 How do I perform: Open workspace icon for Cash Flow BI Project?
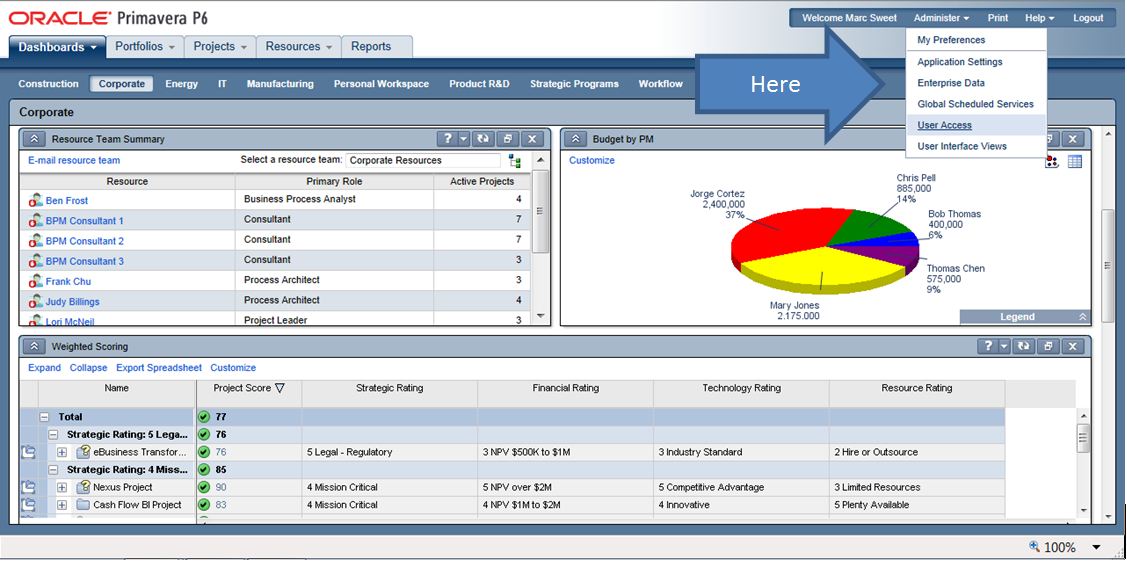click(28, 505)
